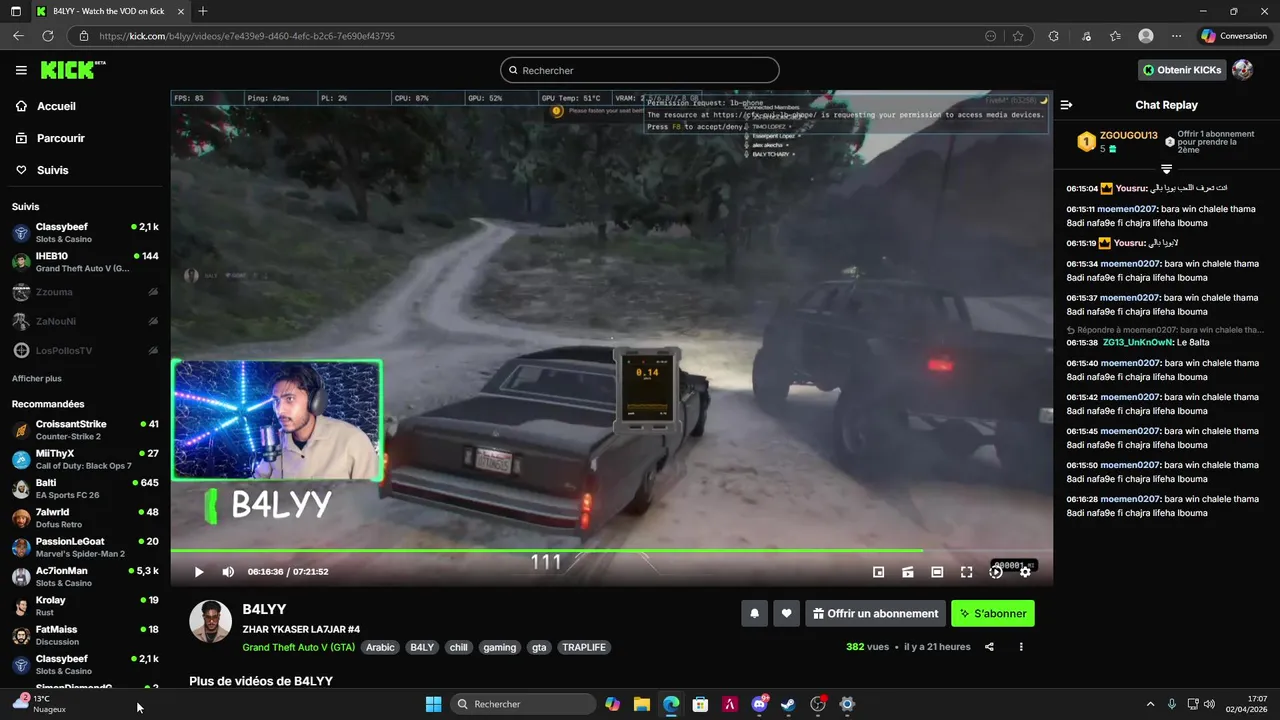Create a clip from the video
The height and width of the screenshot is (720, 1280).
(x=908, y=572)
